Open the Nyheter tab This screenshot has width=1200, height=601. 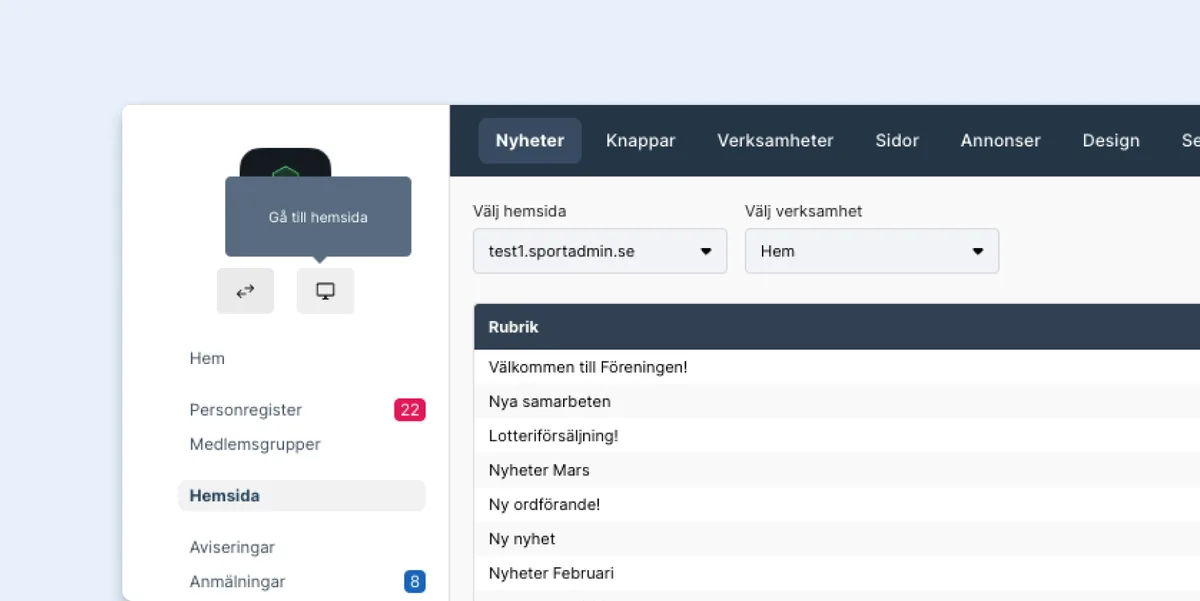[530, 141]
